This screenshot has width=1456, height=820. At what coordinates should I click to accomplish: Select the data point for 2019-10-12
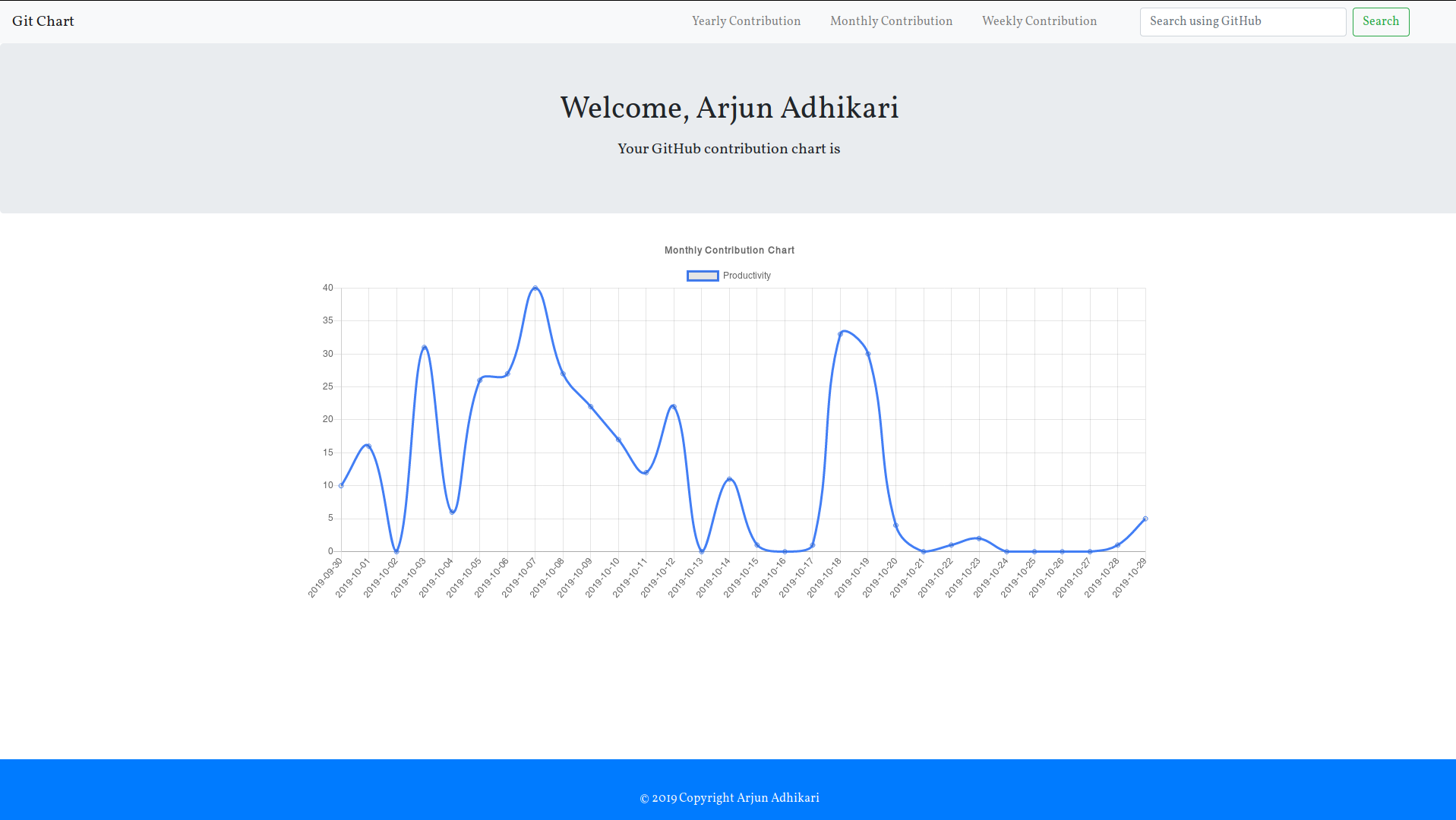pos(674,407)
